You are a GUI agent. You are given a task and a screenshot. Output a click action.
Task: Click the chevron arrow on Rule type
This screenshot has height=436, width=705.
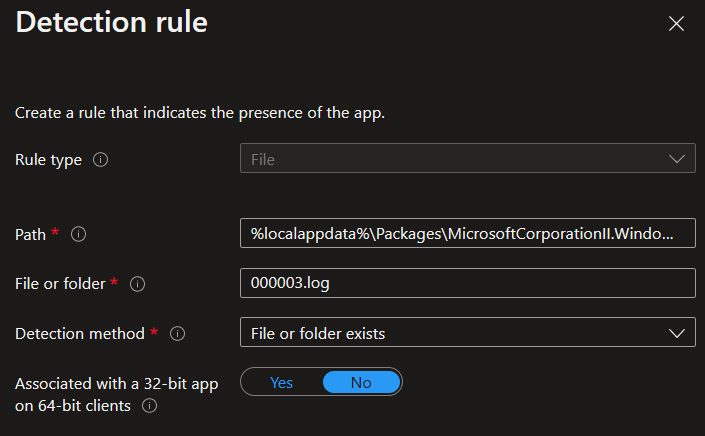[676, 159]
